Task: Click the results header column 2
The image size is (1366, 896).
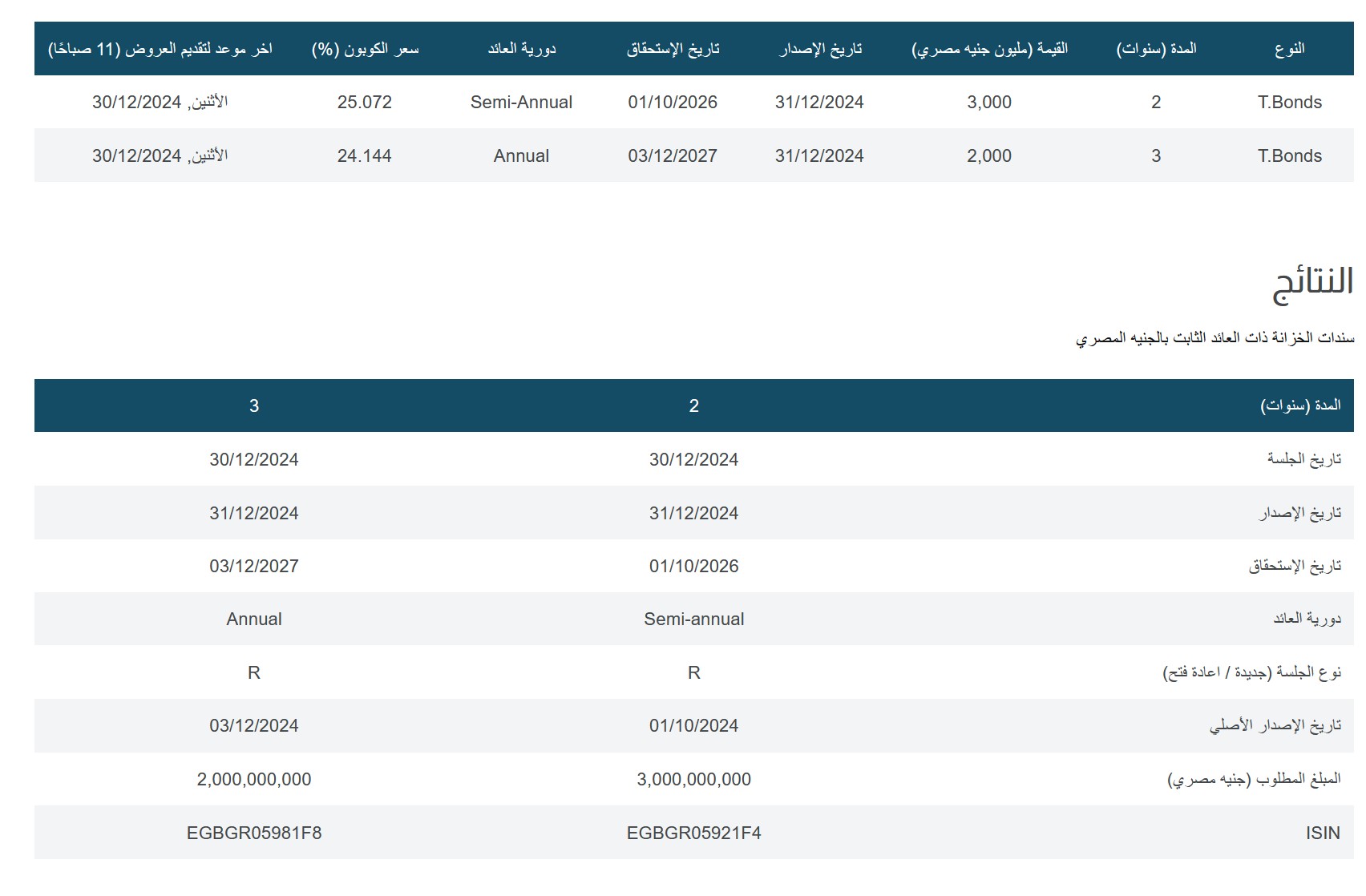Action: 694,406
